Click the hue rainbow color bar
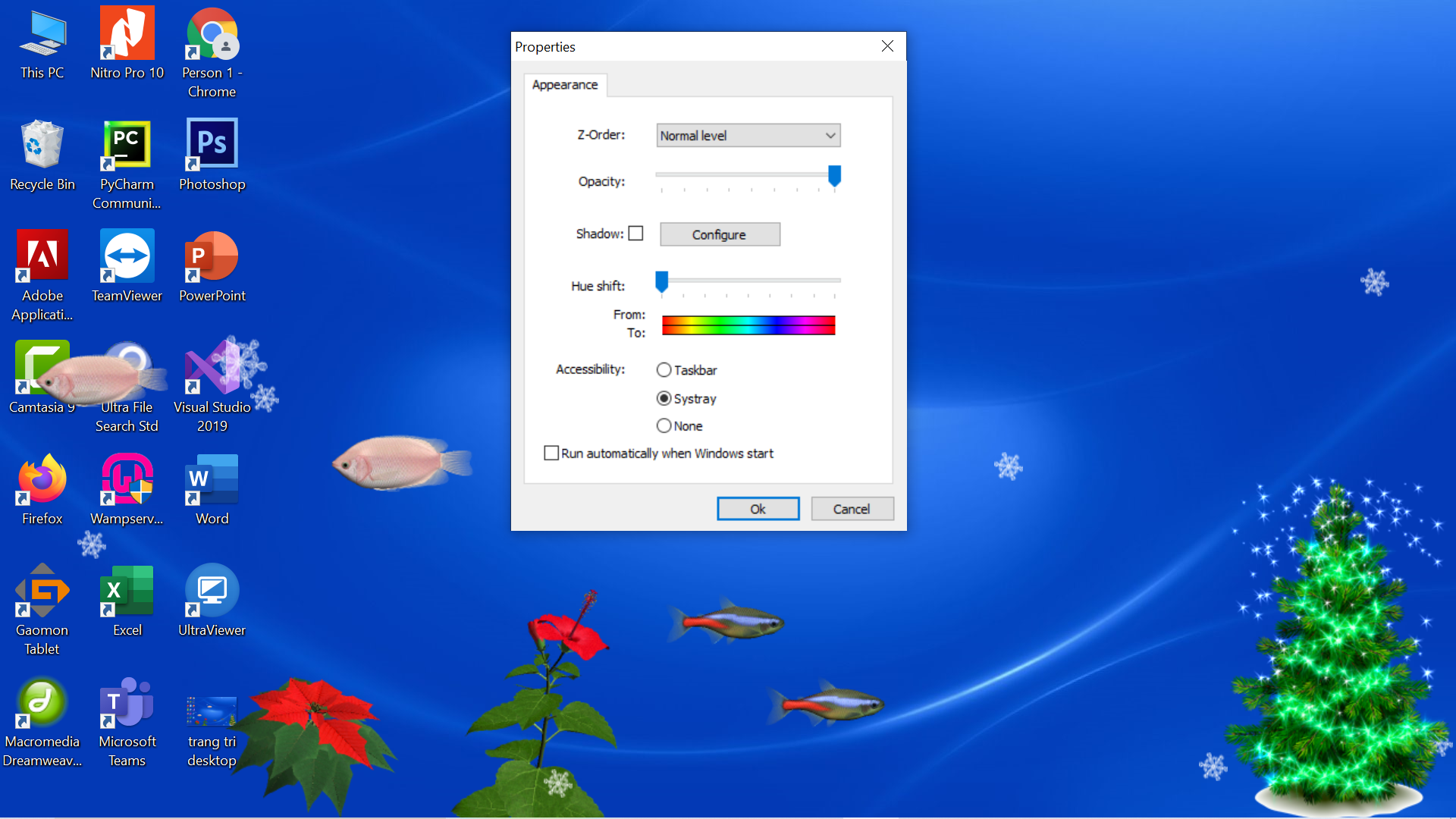The width and height of the screenshot is (1456, 819). [x=748, y=325]
